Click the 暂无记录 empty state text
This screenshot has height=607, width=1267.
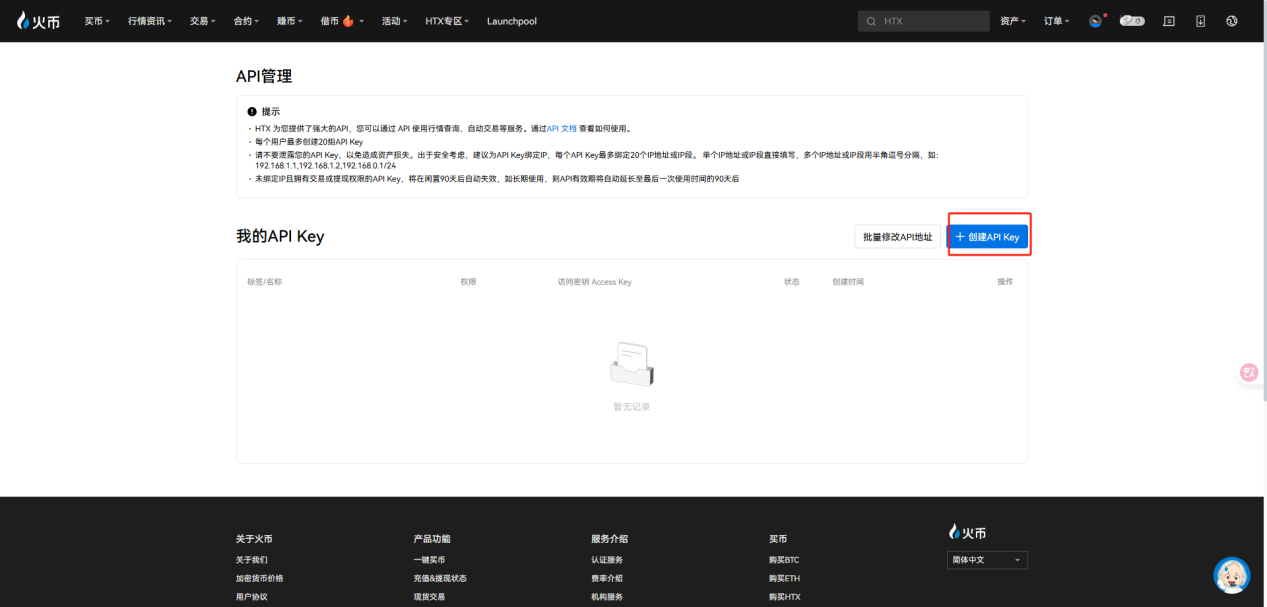pos(632,407)
